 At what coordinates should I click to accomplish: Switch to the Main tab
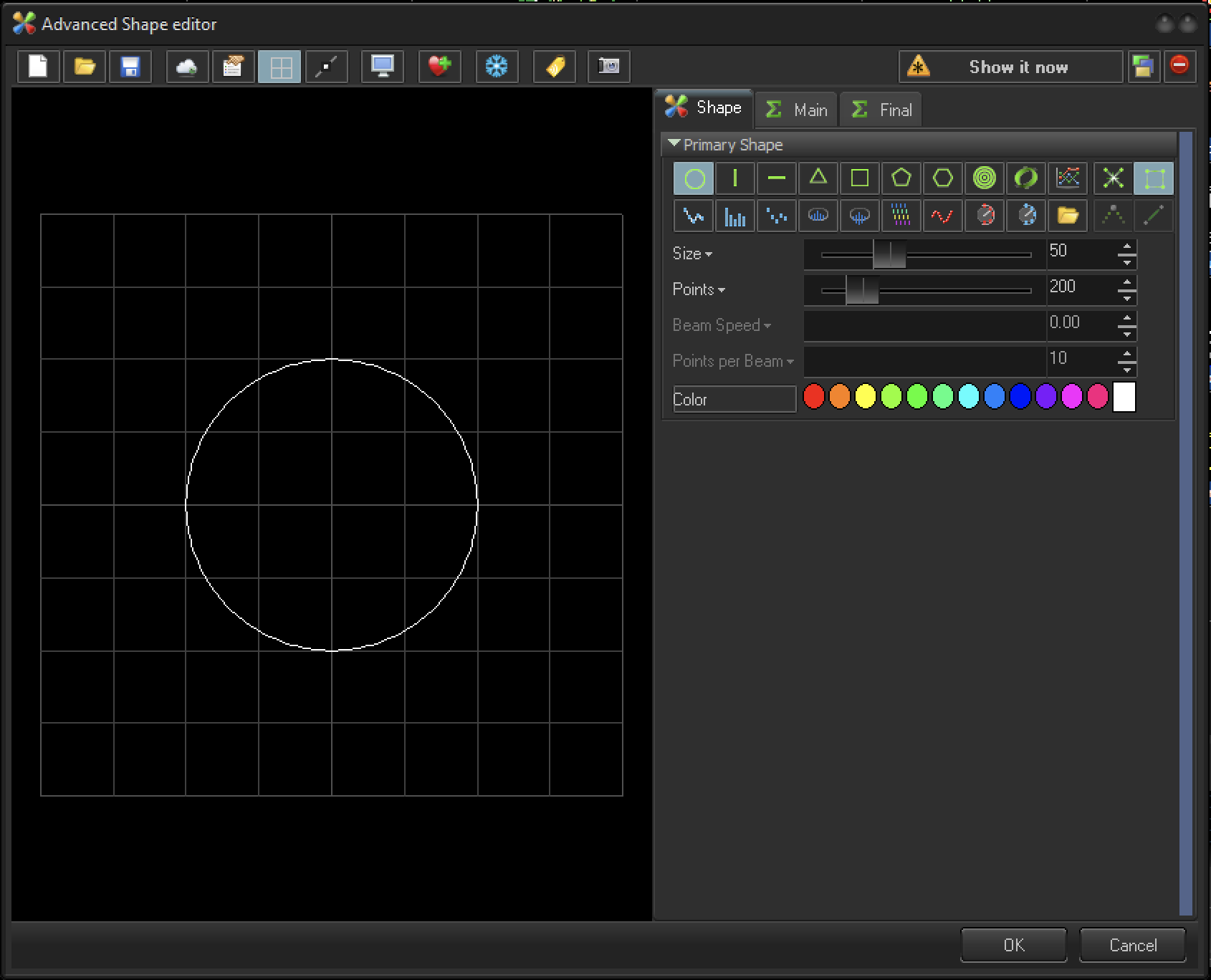(x=796, y=110)
